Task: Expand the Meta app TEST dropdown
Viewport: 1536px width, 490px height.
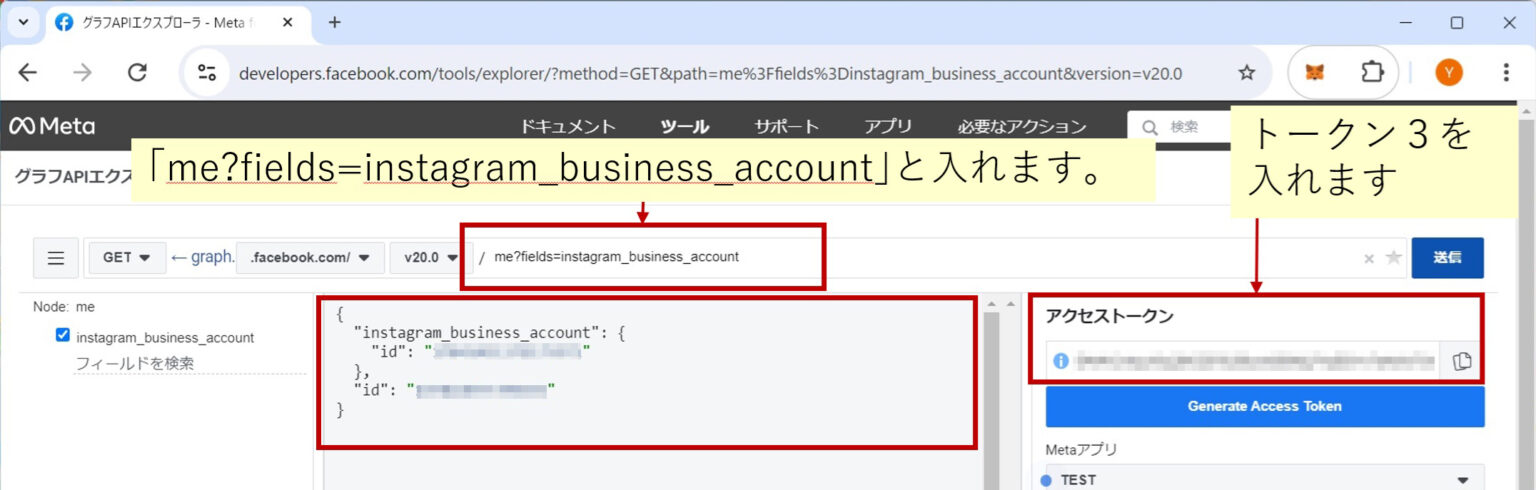Action: [1265, 479]
